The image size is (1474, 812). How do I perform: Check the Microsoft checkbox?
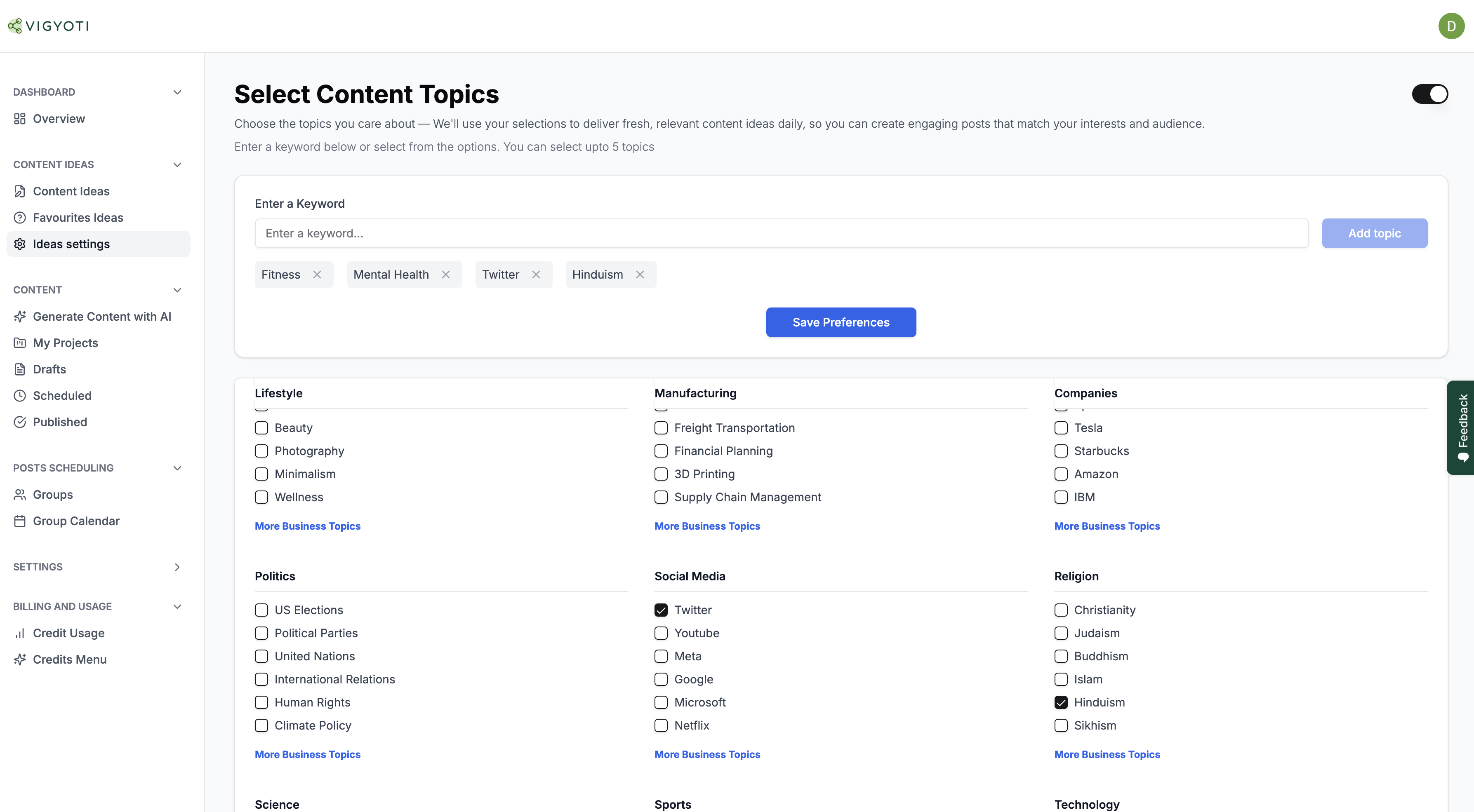[x=661, y=702]
